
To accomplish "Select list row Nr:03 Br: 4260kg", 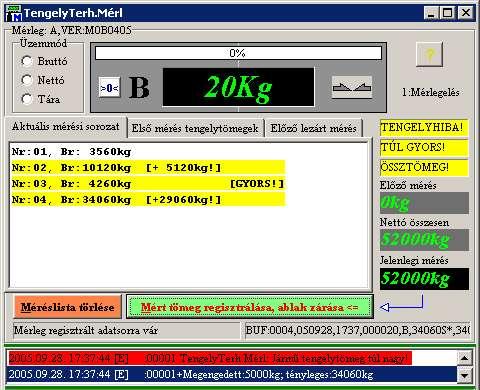I will coord(148,184).
